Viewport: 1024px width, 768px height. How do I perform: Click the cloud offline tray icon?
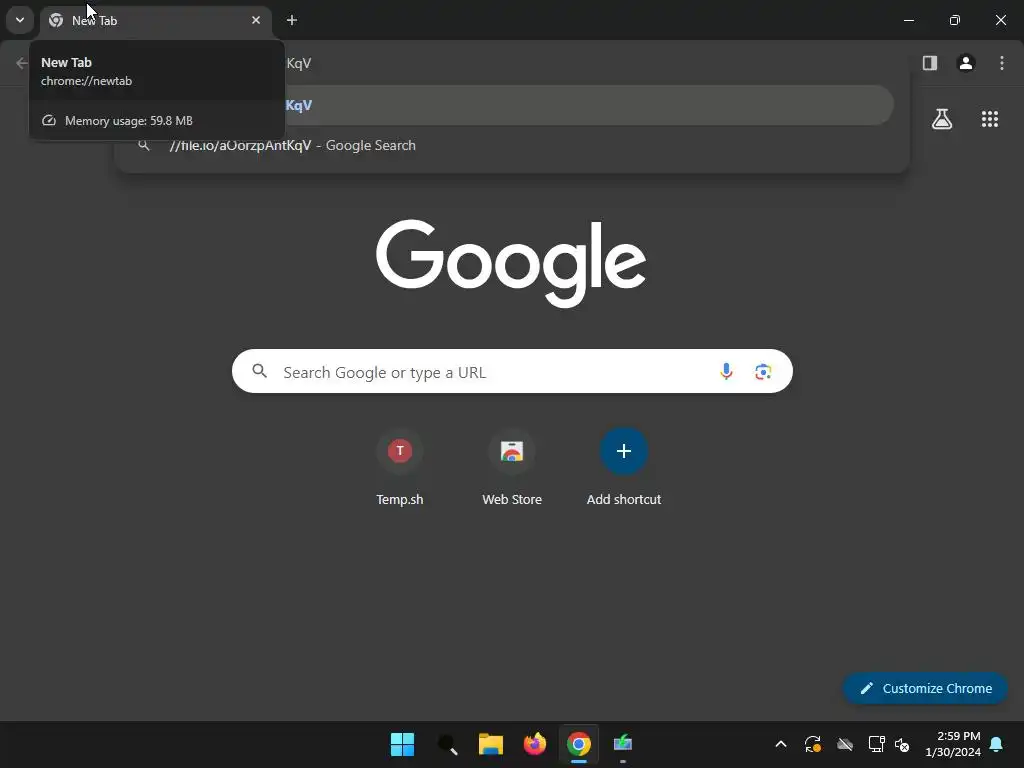[x=845, y=744]
